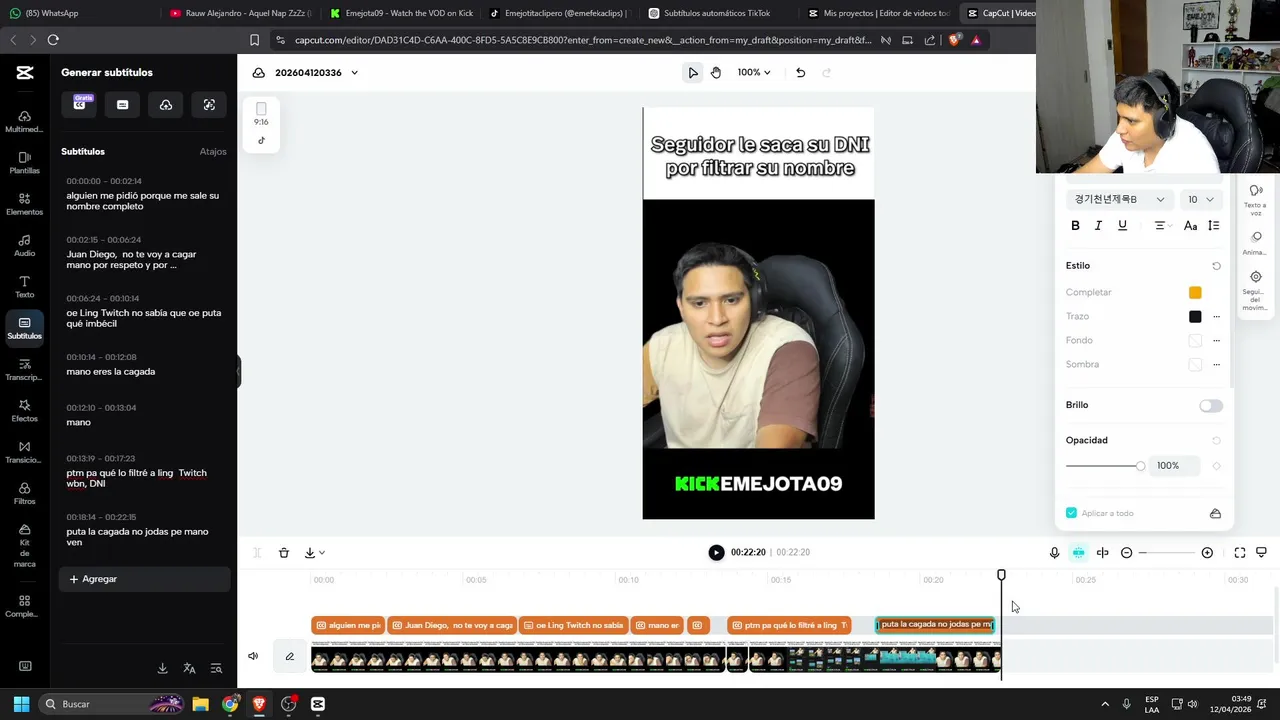Play the video preview
This screenshot has height=720, width=1280.
tap(716, 552)
